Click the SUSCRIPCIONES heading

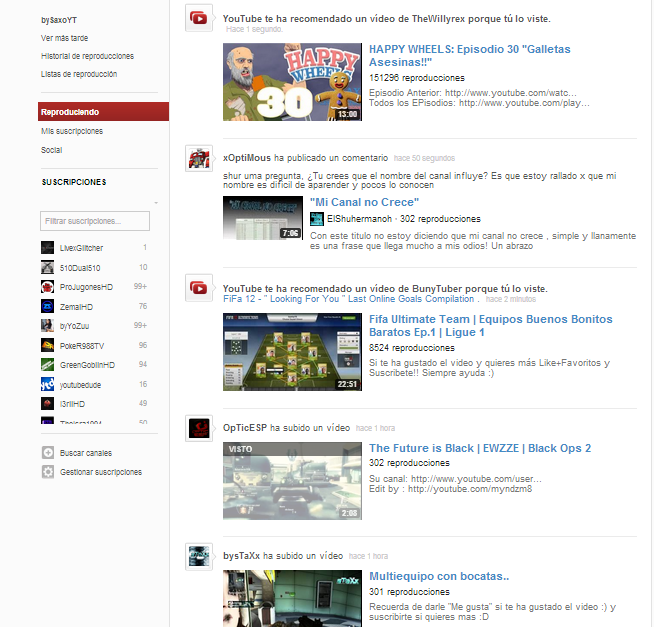[x=74, y=182]
